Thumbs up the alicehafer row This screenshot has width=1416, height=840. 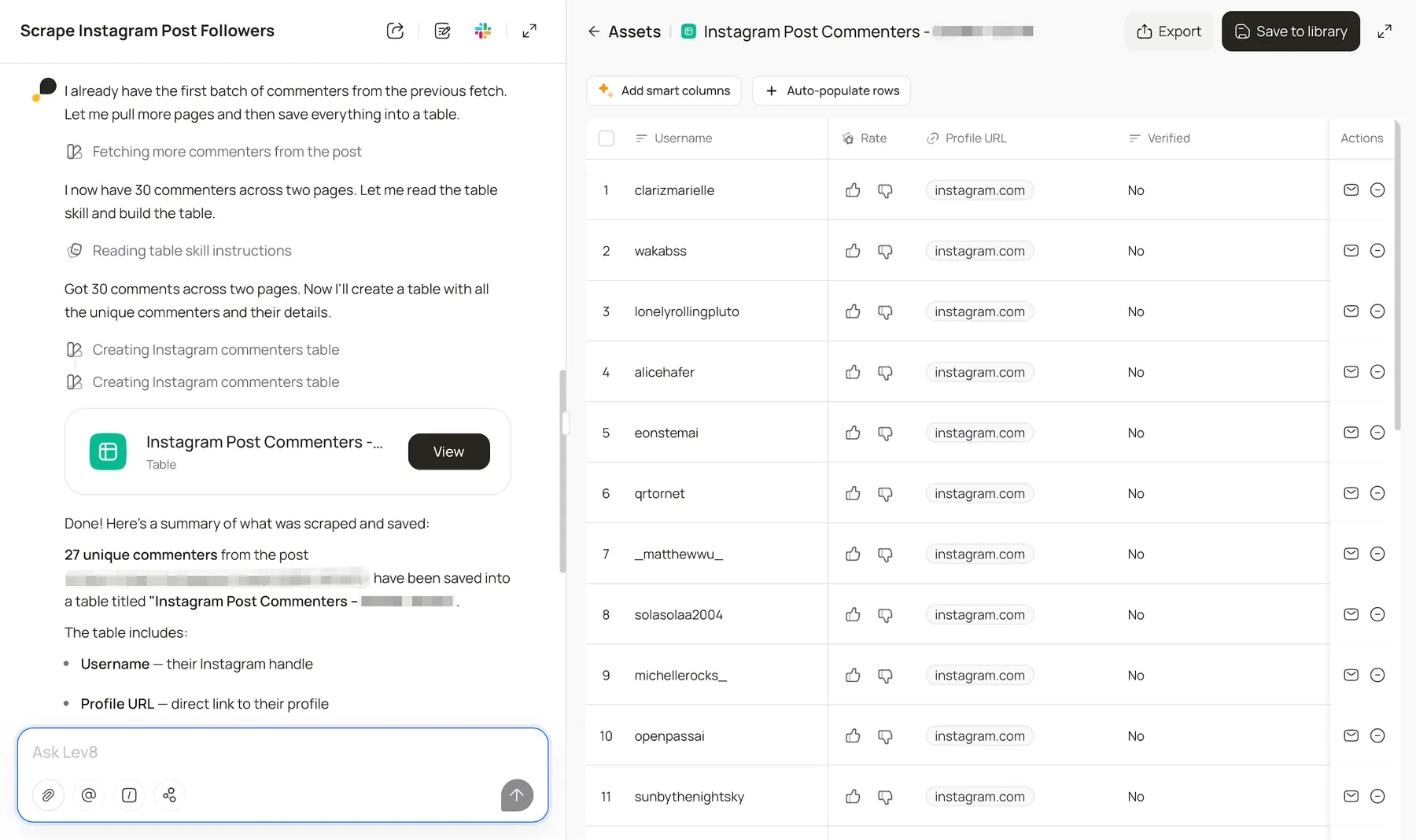pyautogui.click(x=853, y=372)
